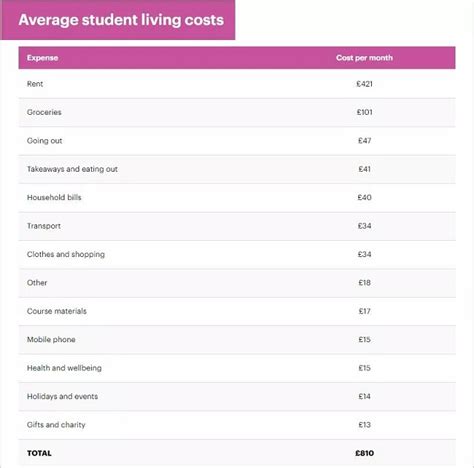
Task: Select 'Holidays and events' row
Action: pyautogui.click(x=237, y=397)
